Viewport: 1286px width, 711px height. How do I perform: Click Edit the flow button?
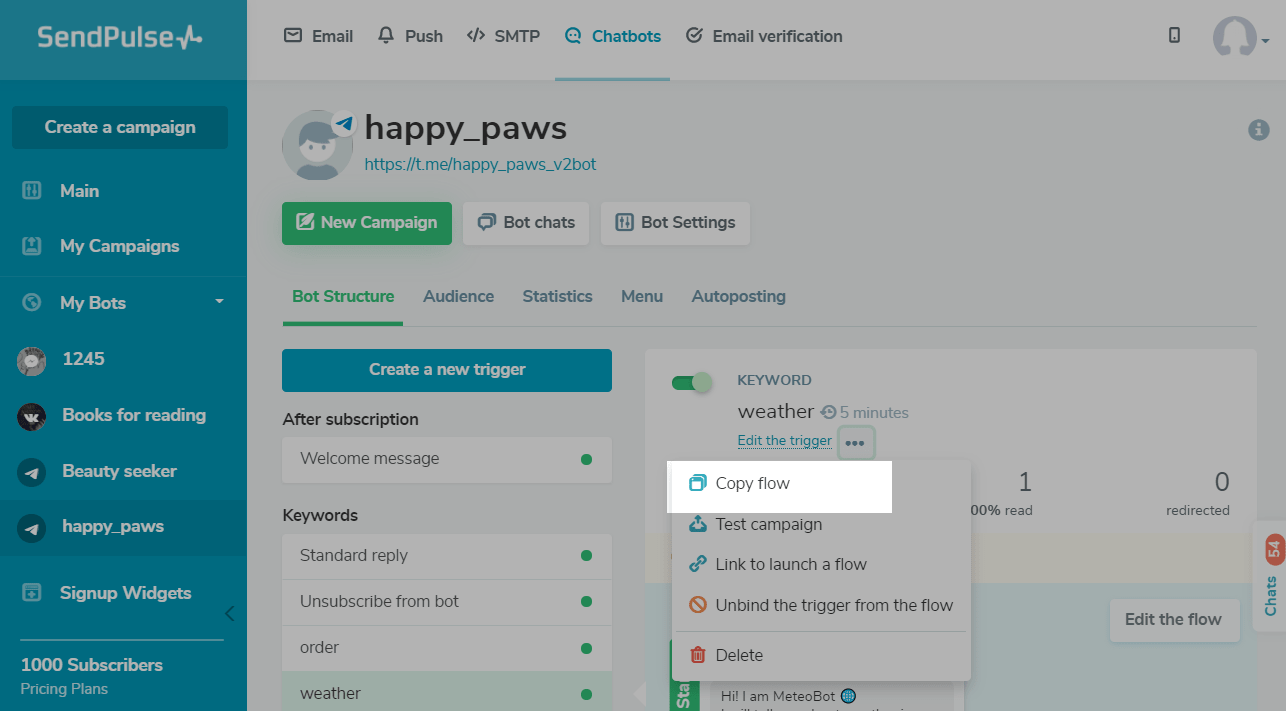click(1174, 620)
